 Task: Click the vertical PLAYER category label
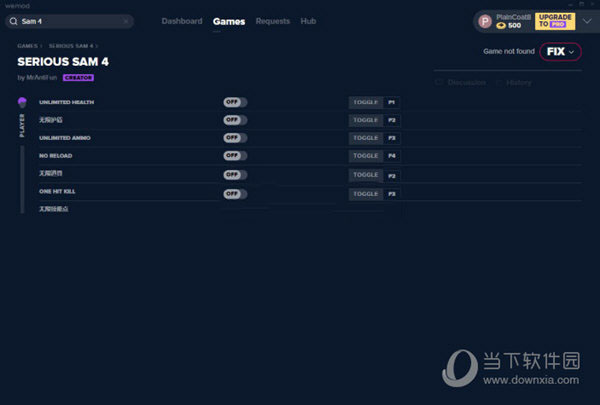tap(22, 126)
